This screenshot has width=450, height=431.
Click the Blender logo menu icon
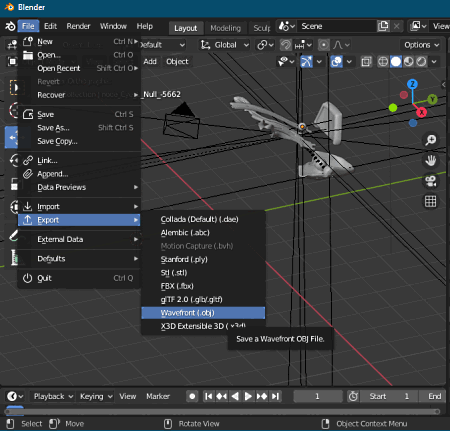click(x=10, y=26)
